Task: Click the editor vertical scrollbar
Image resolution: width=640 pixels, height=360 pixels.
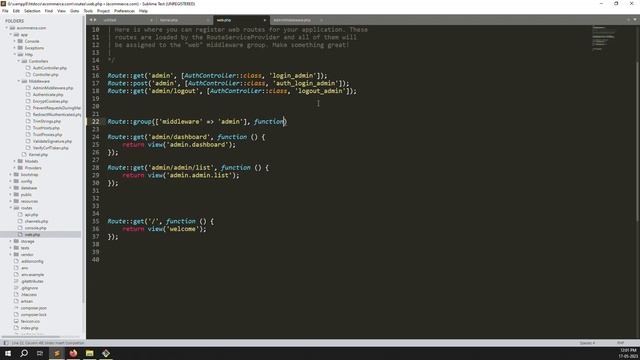Action: tap(637, 141)
